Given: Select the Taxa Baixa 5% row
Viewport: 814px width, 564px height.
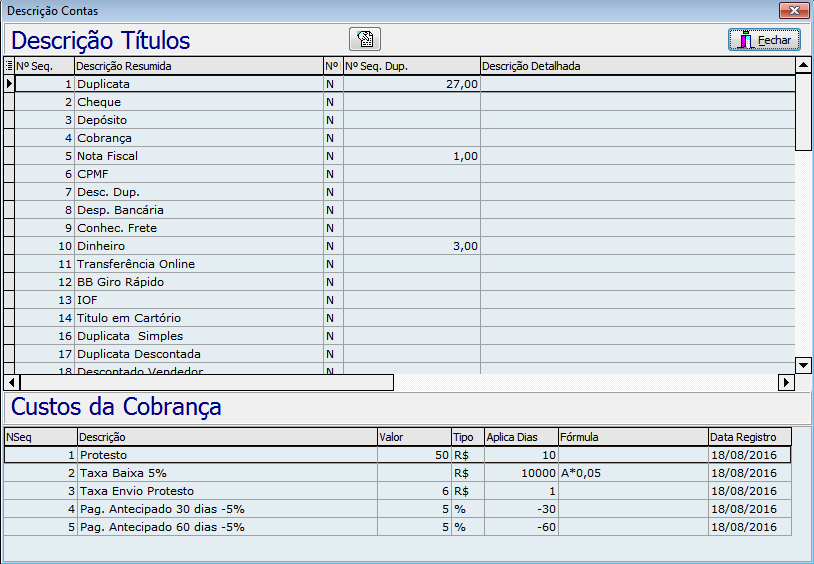Looking at the screenshot, I should tap(398, 473).
